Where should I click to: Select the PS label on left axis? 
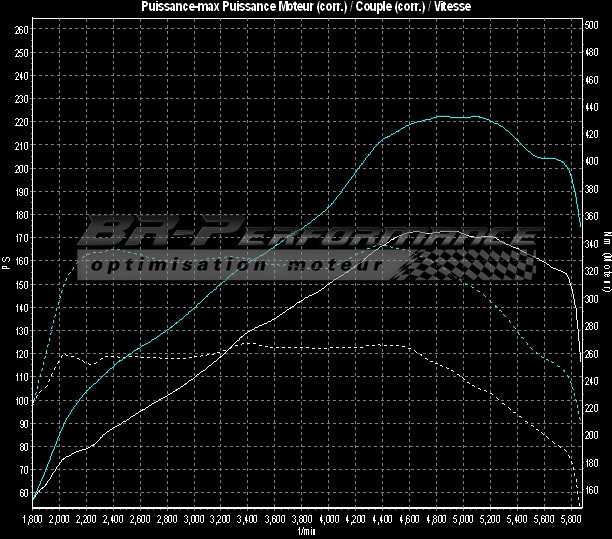point(6,263)
